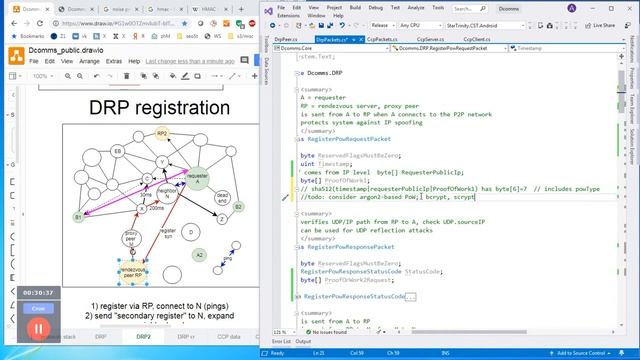Open the Release configuration dropdown
Viewport: 640px width, 360px height.
pos(383,25)
